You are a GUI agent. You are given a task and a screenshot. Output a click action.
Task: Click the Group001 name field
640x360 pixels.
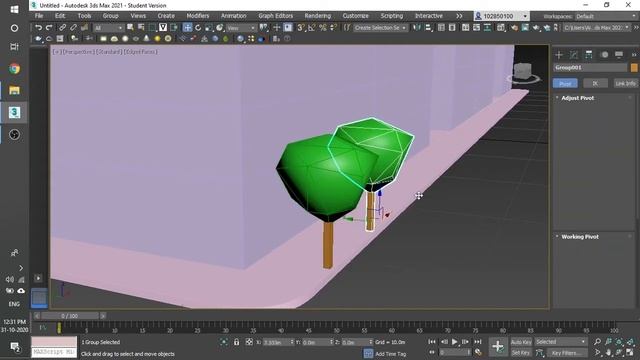click(x=590, y=68)
